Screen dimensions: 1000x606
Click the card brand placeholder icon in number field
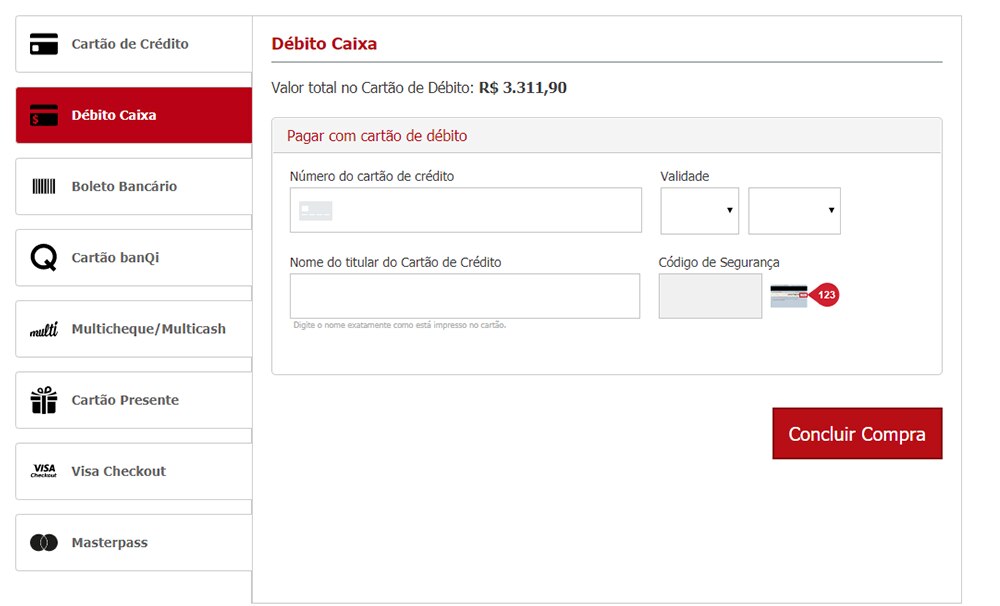pos(316,211)
